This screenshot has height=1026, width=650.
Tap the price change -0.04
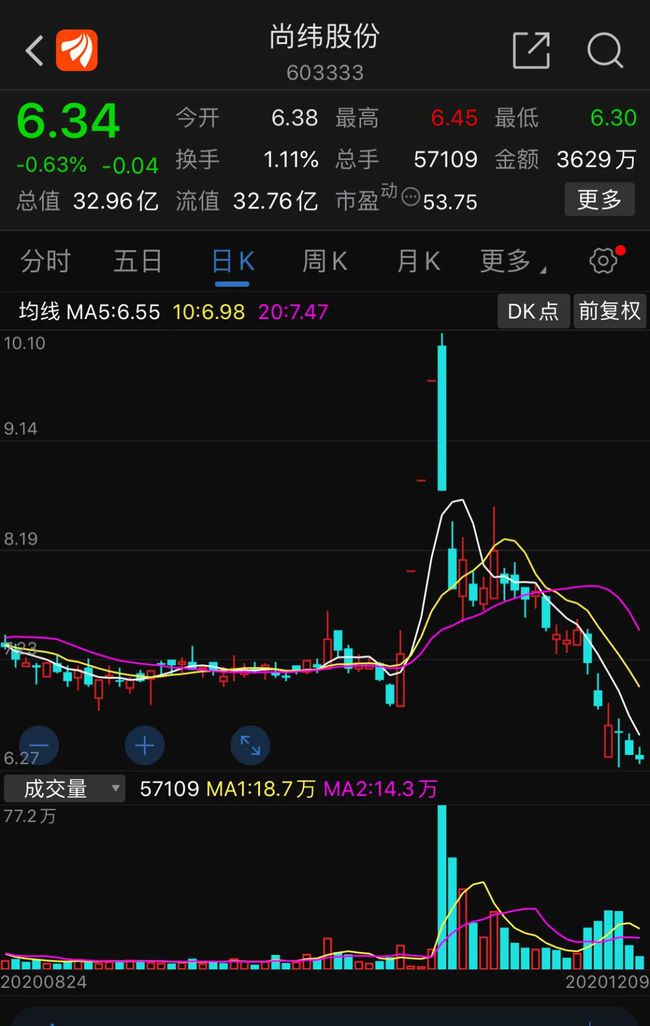(x=130, y=166)
